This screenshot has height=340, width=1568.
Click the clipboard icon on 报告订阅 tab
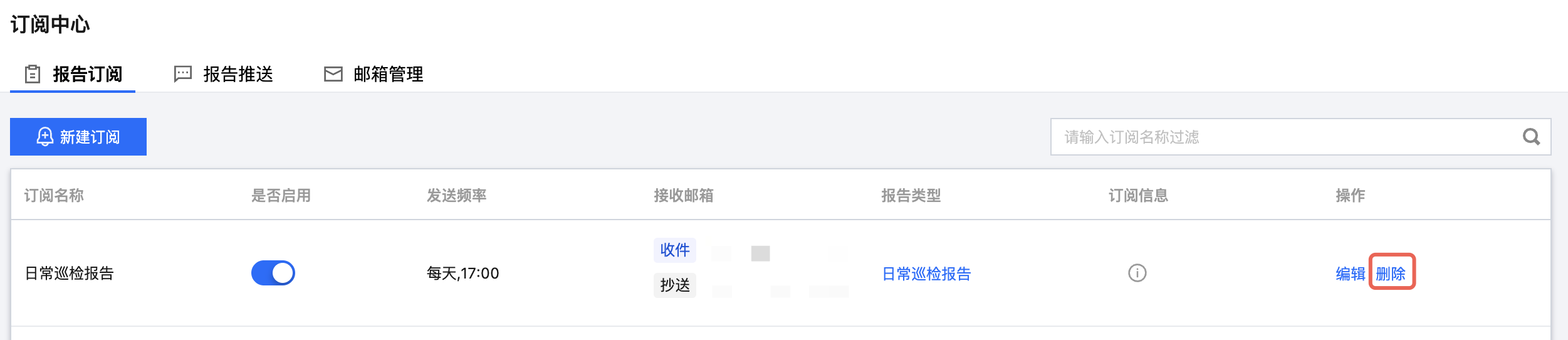pos(33,74)
